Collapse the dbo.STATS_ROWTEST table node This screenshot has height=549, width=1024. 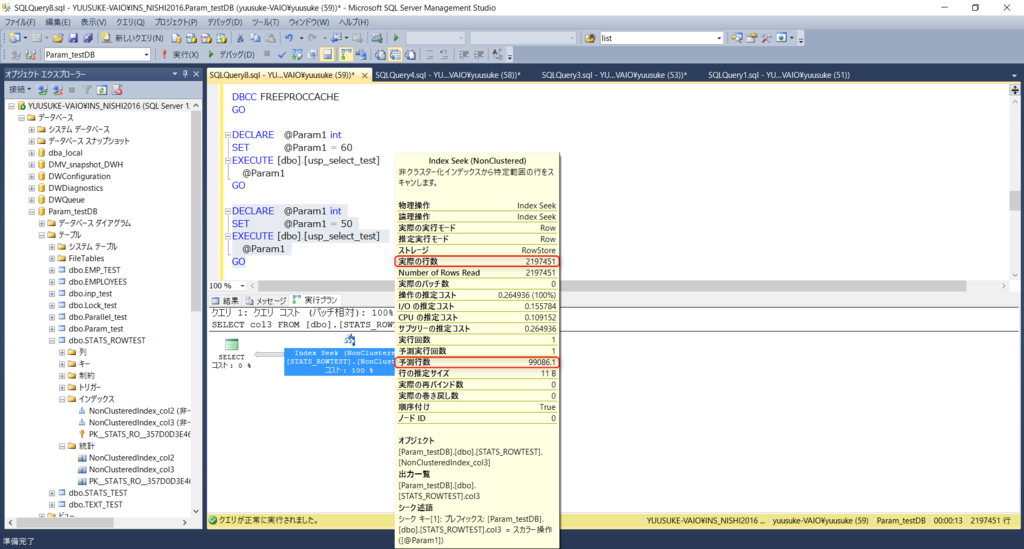tap(52, 341)
